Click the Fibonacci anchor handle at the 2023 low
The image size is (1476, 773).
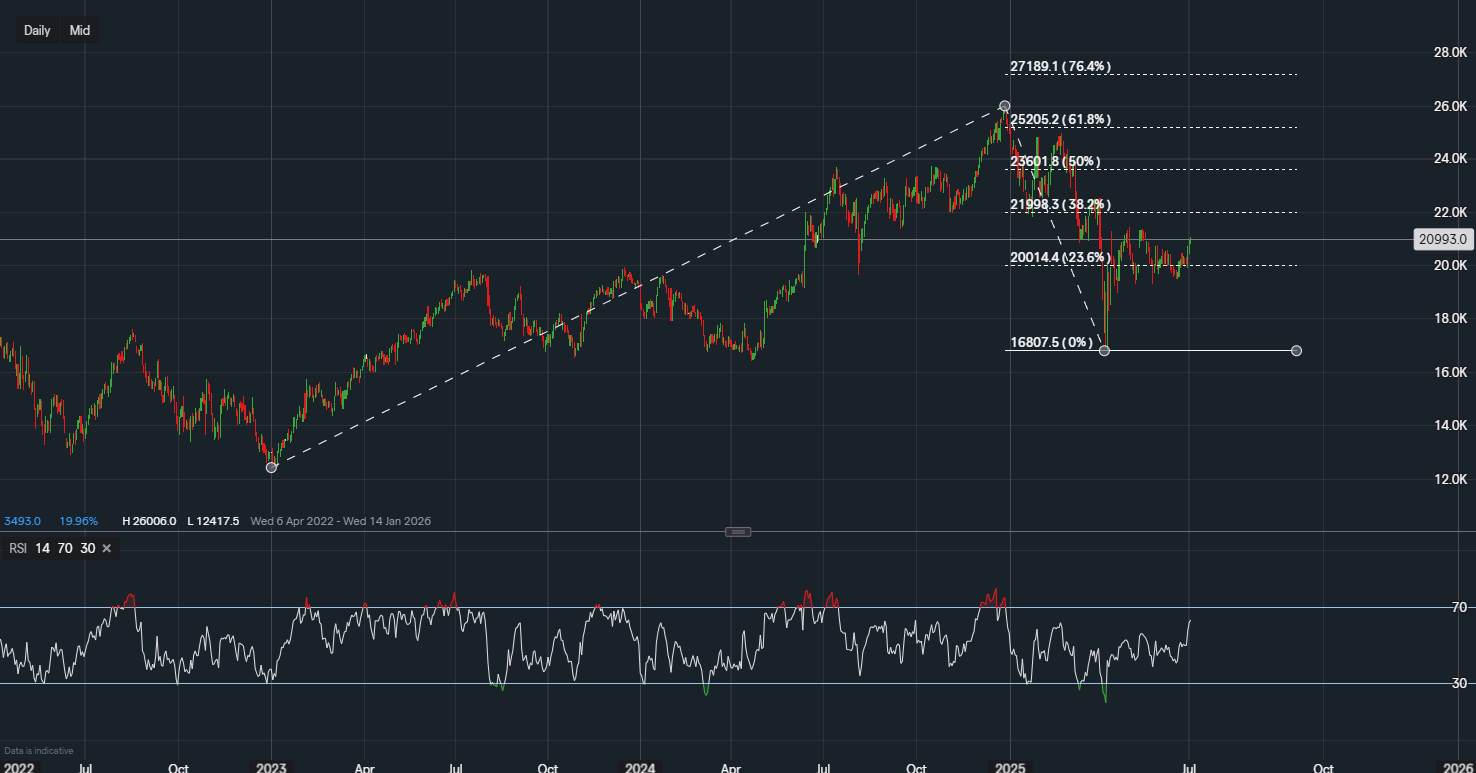pyautogui.click(x=271, y=467)
